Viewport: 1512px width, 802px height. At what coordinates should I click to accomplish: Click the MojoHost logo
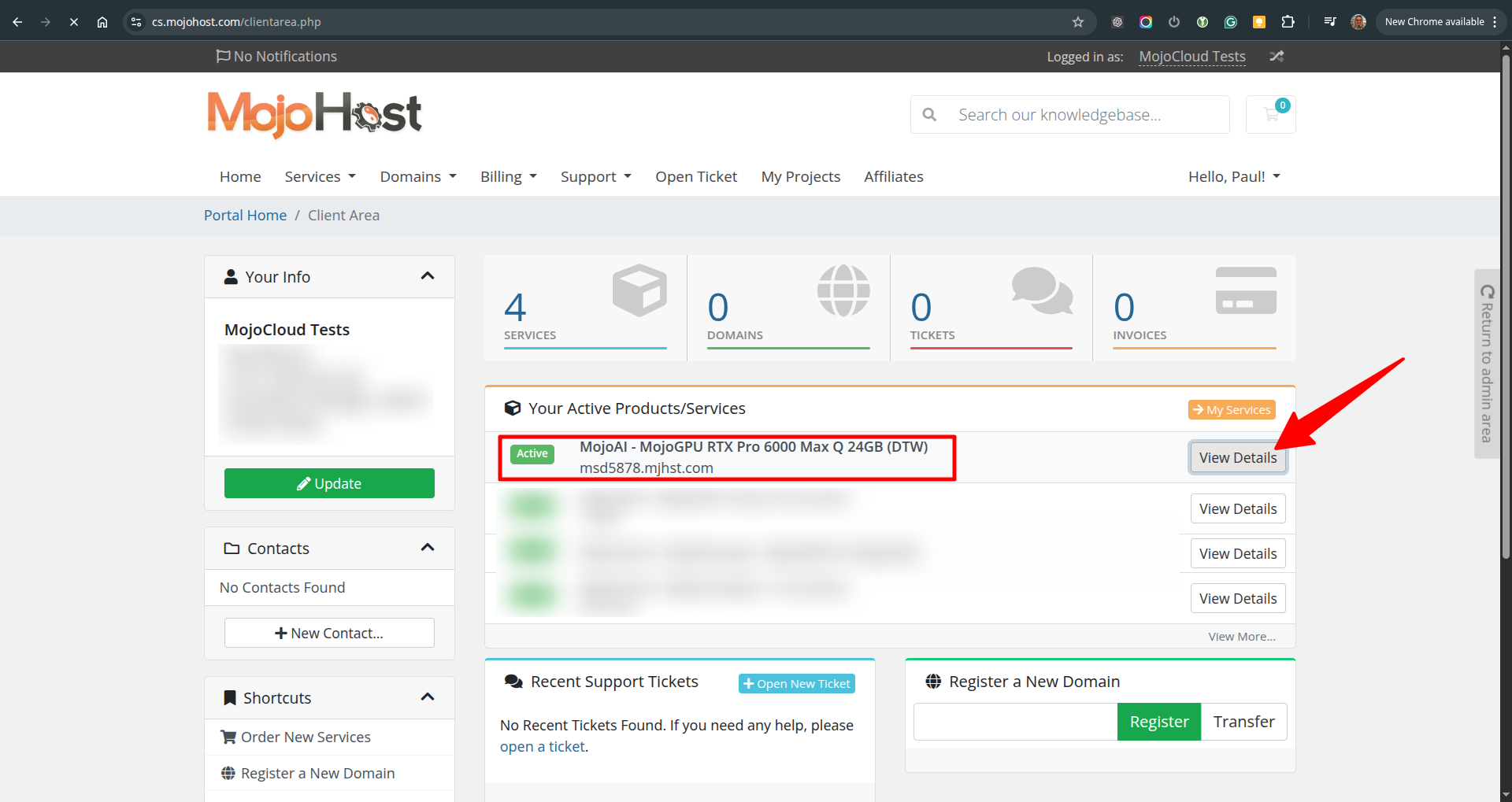314,115
